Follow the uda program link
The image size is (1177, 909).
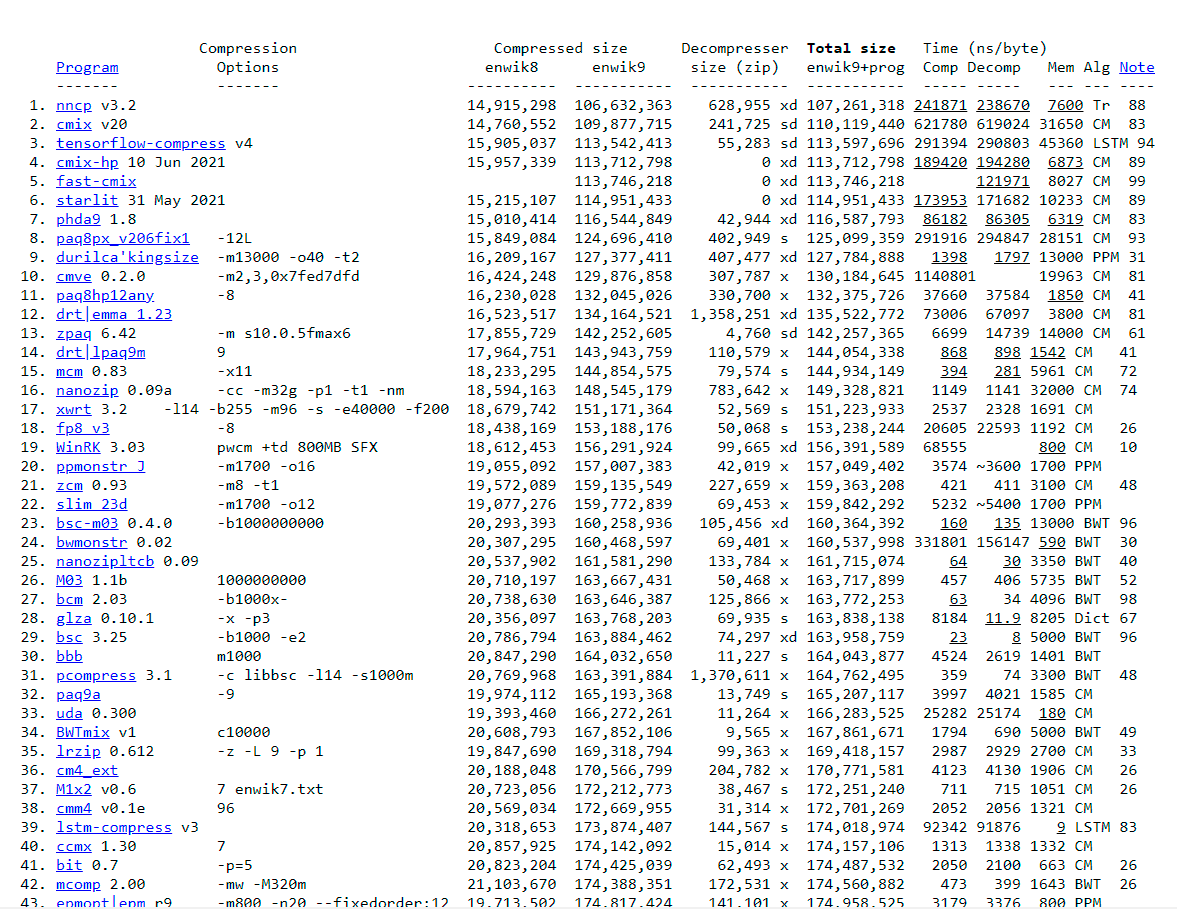click(x=69, y=713)
